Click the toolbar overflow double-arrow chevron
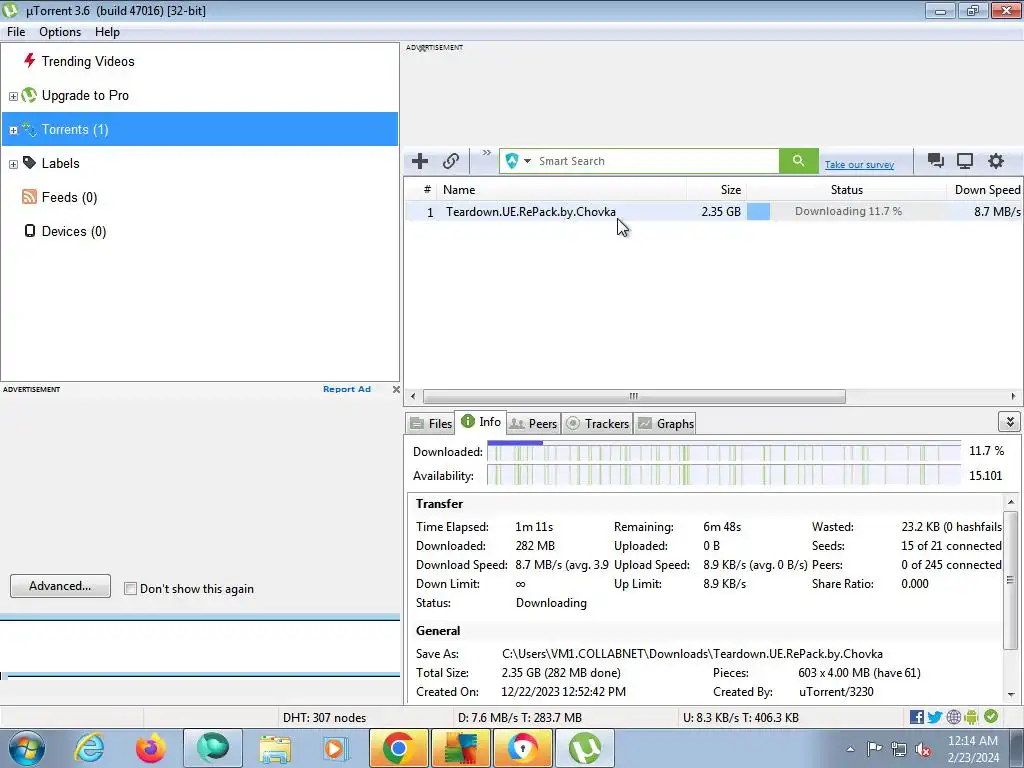1024x768 pixels. [x=487, y=153]
